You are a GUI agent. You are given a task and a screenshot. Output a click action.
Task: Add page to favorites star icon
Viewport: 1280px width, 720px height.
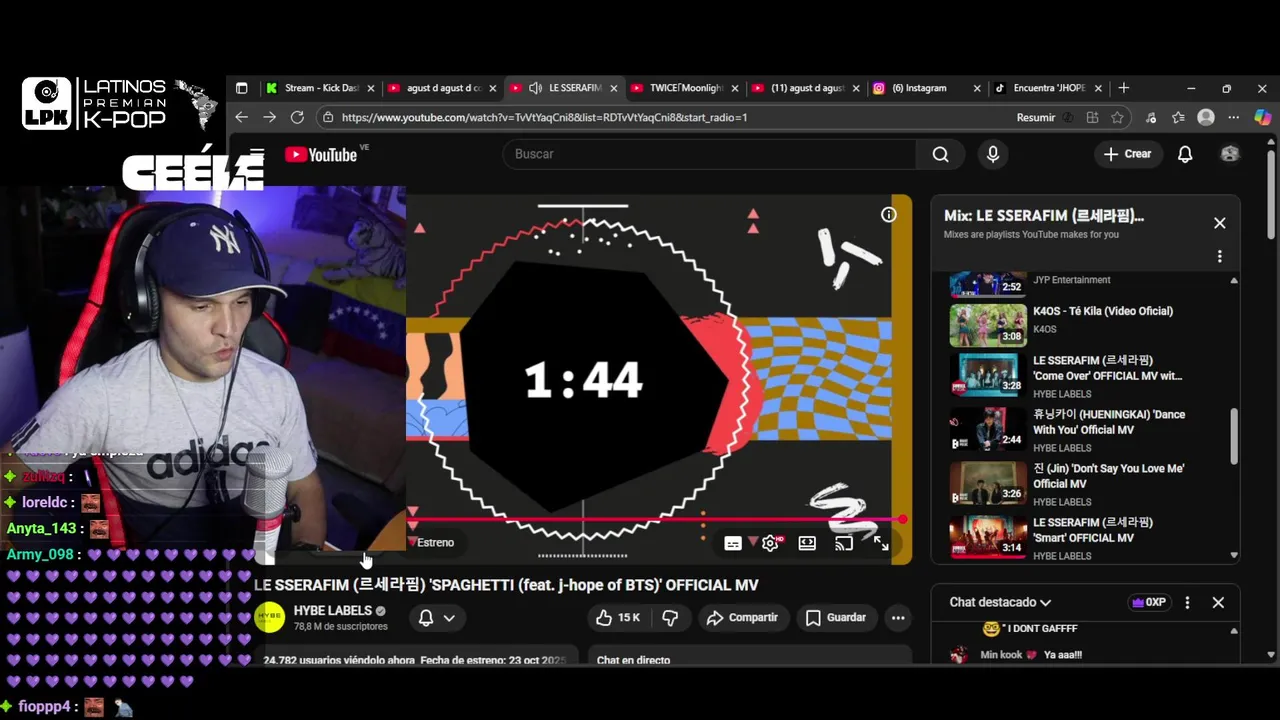[x=1117, y=117]
